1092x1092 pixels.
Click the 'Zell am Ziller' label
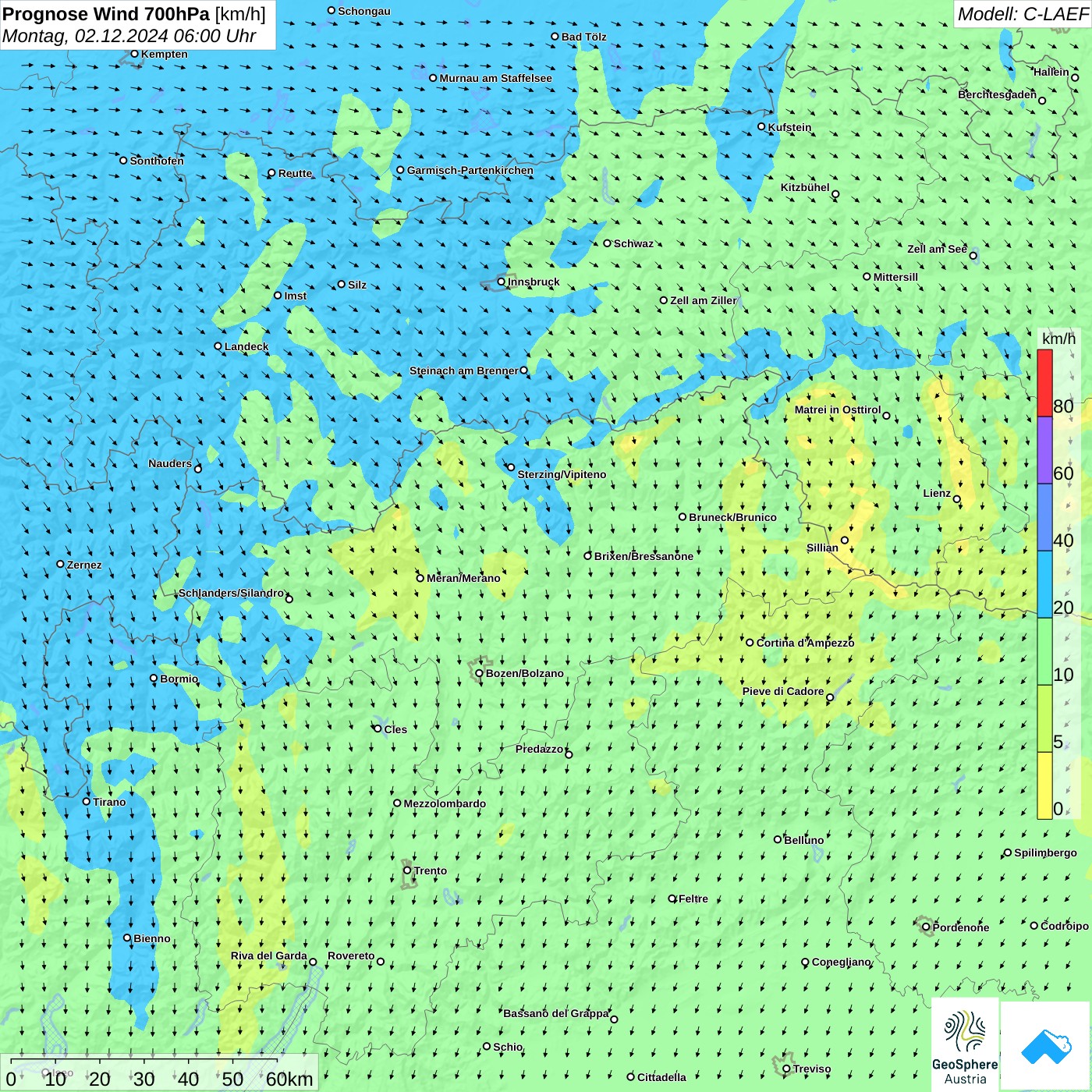coord(704,300)
